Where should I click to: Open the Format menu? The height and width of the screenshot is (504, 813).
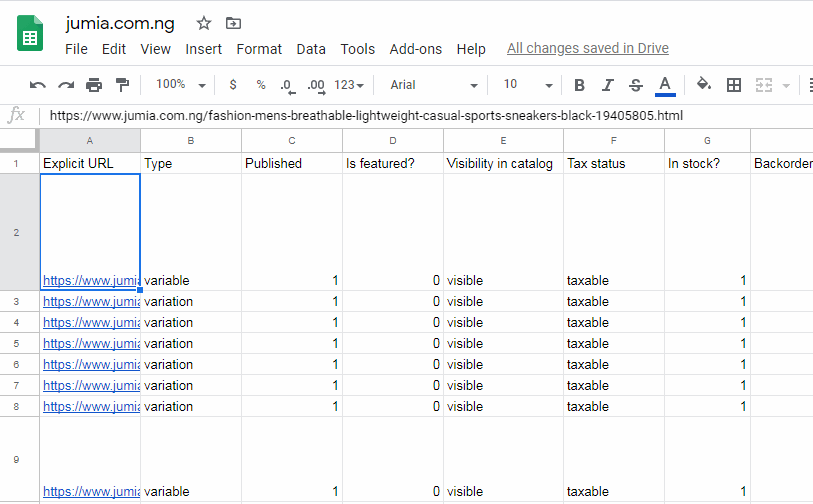259,49
